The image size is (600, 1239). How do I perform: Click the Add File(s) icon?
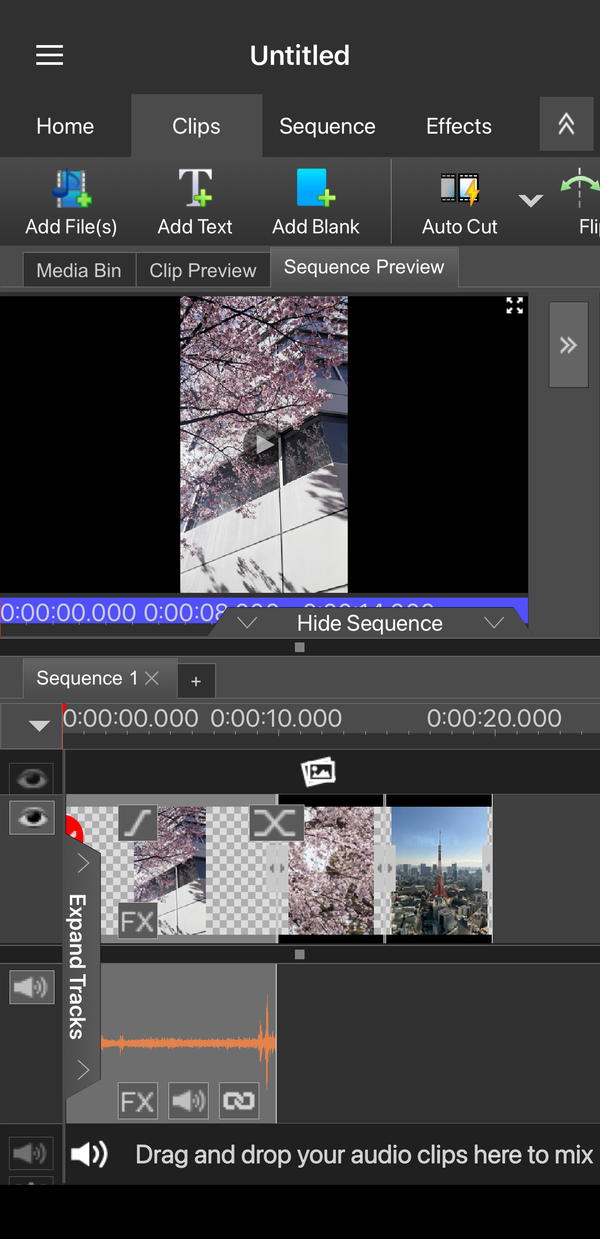click(71, 189)
